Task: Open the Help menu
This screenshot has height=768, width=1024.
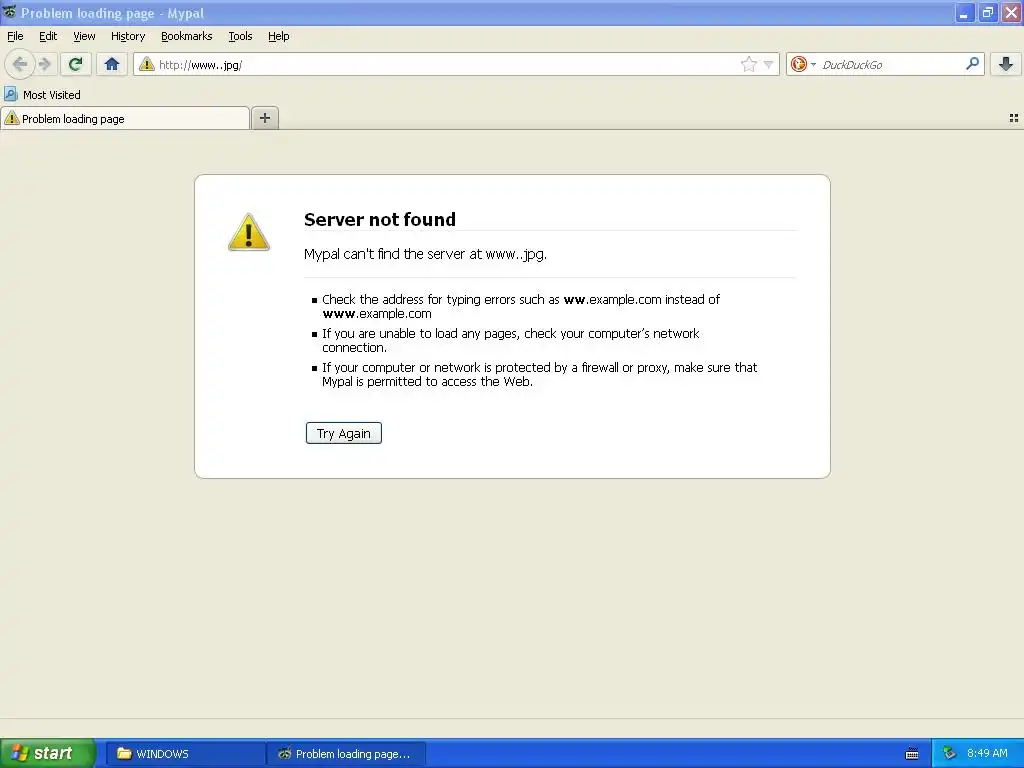Action: click(x=279, y=36)
